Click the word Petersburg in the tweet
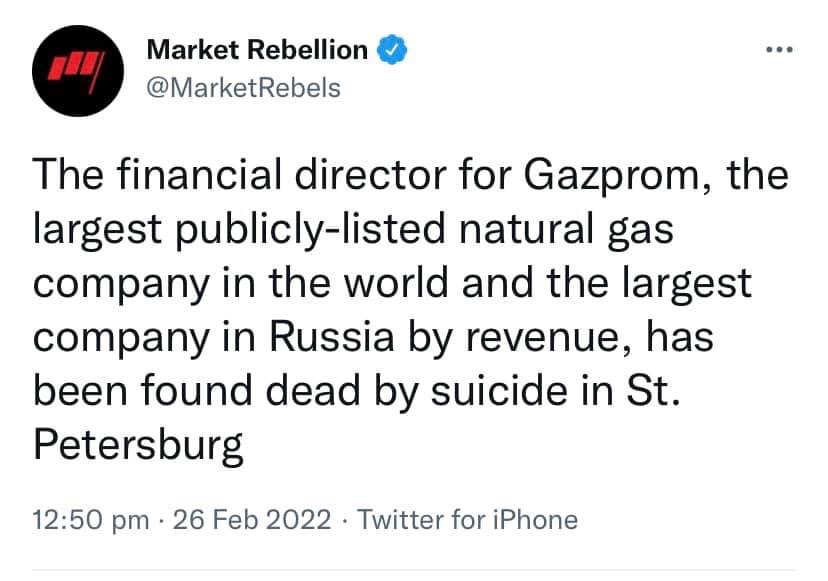Screen dimensions: 828x581 pos(139,444)
